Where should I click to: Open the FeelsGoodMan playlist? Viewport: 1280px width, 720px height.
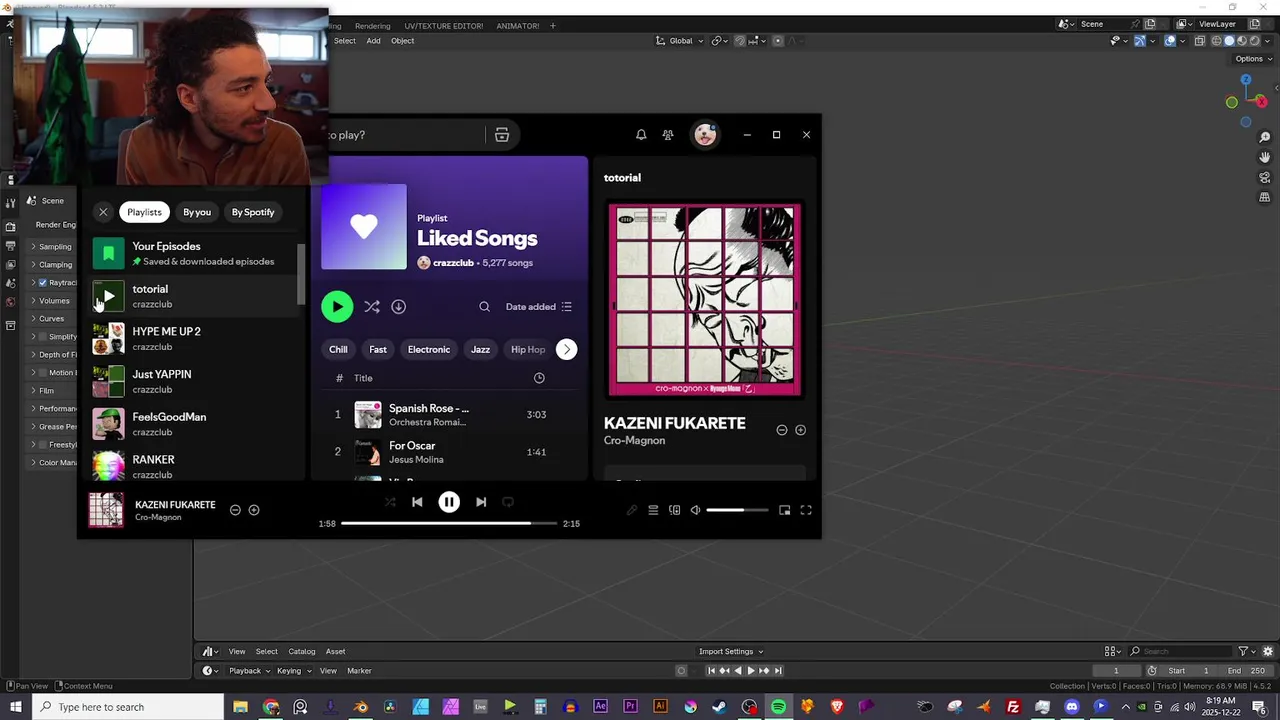pyautogui.click(x=195, y=424)
